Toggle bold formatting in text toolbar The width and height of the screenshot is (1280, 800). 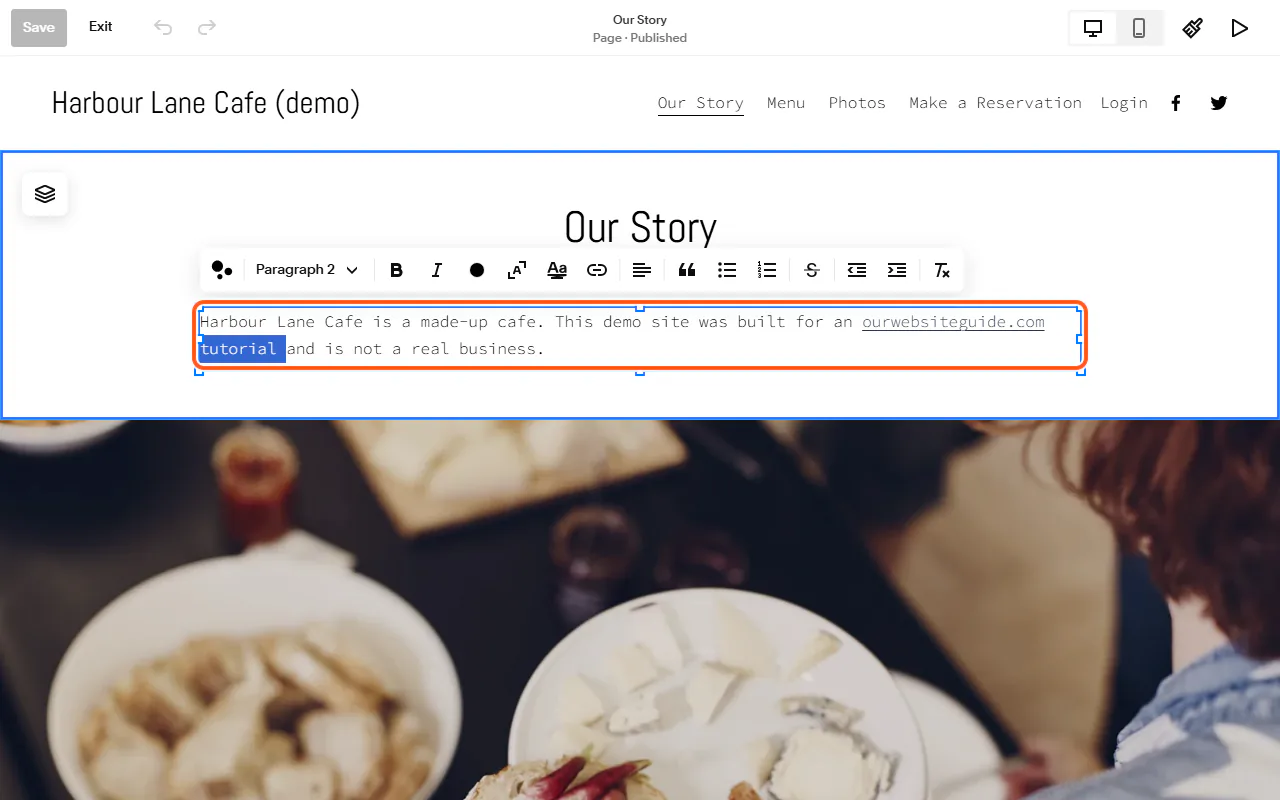pyautogui.click(x=396, y=270)
